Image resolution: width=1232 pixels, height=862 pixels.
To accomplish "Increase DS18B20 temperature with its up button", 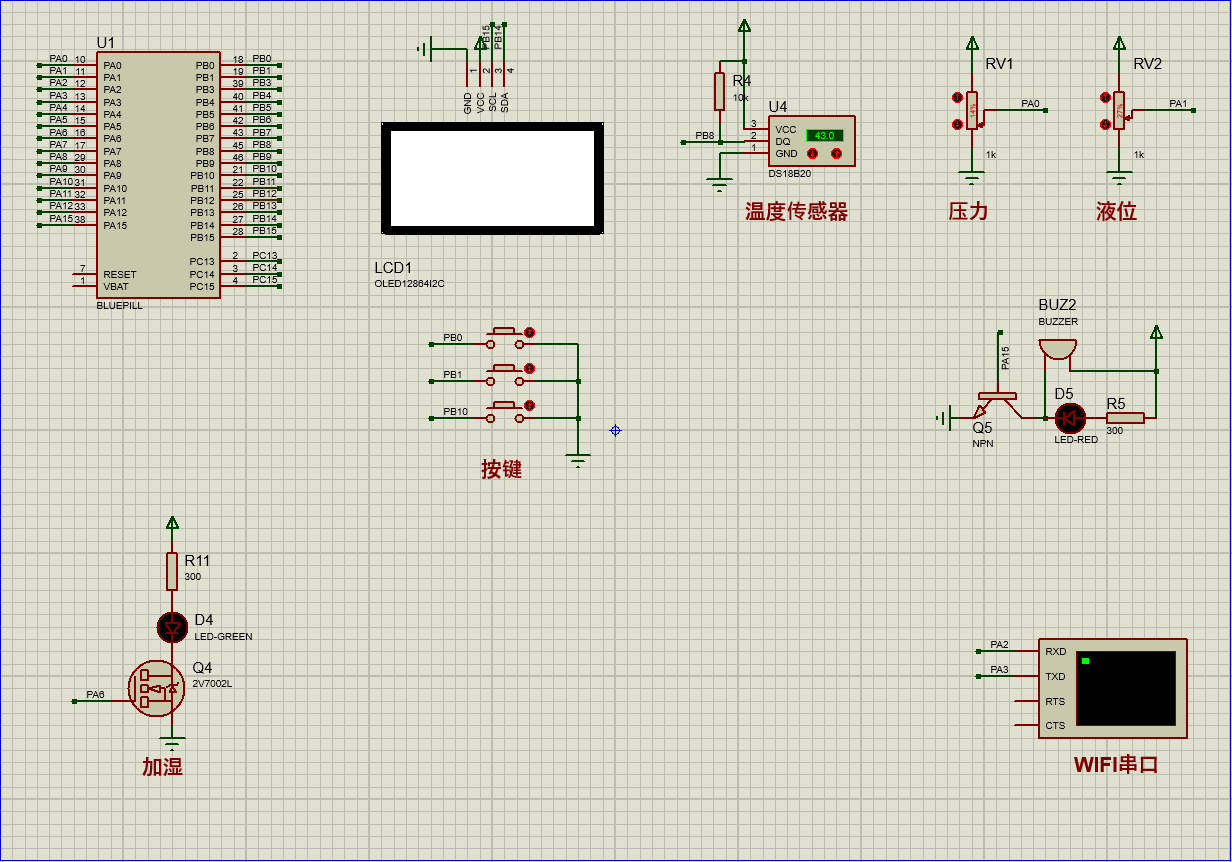I will [x=837, y=154].
